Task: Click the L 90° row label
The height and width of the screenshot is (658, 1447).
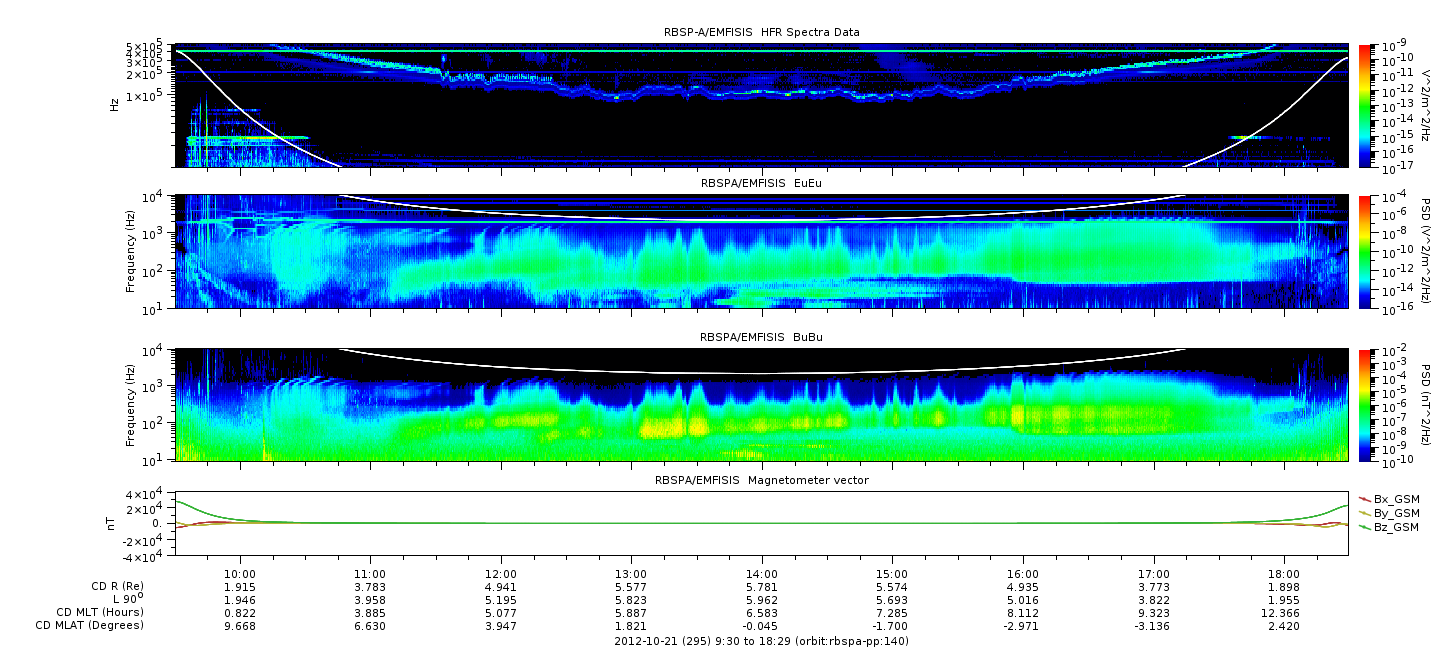Action: pos(124,599)
